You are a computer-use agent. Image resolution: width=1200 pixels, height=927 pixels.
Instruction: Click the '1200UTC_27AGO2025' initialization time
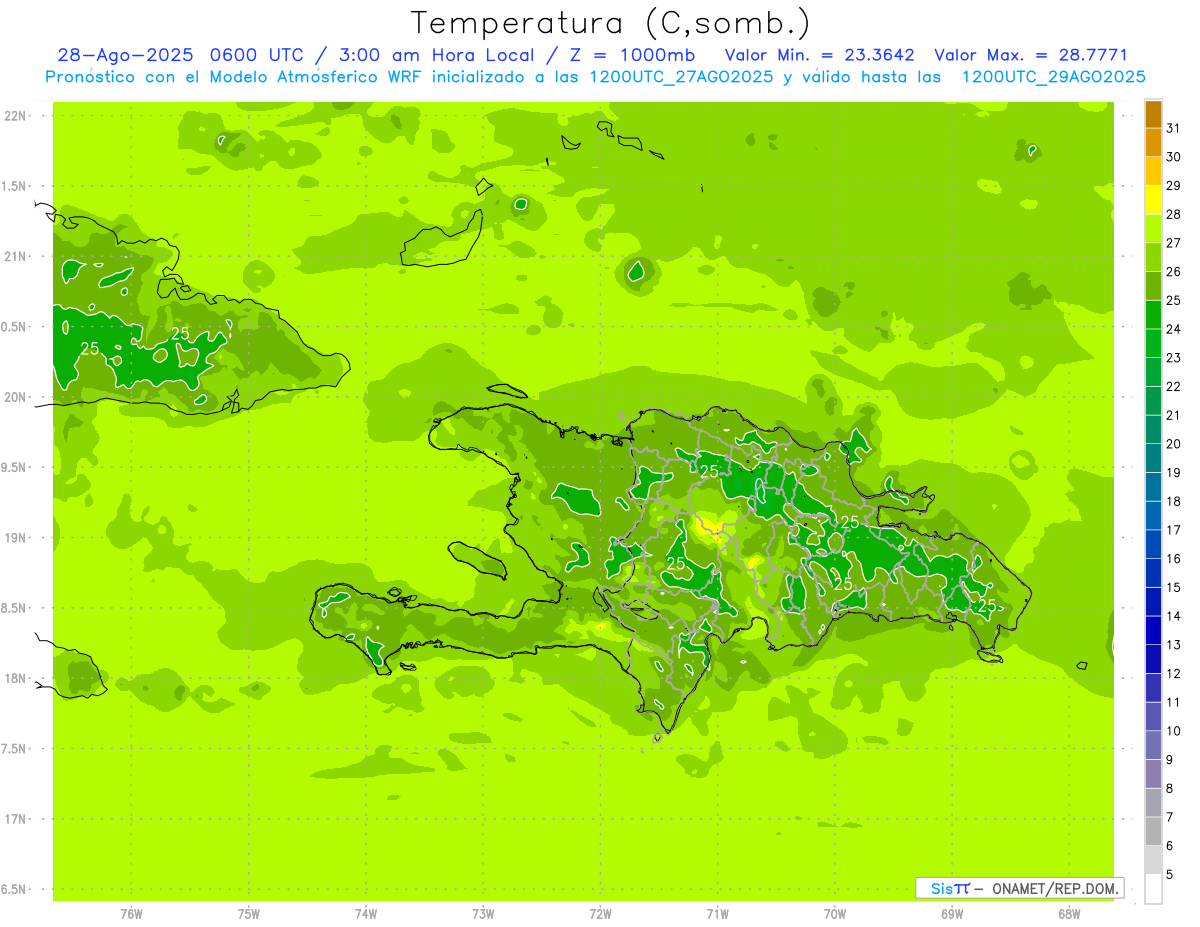click(x=682, y=77)
